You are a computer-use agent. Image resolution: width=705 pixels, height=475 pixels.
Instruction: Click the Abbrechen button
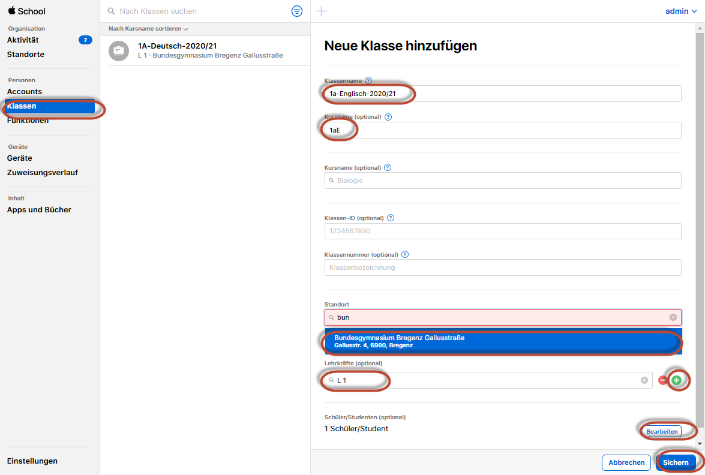625,462
